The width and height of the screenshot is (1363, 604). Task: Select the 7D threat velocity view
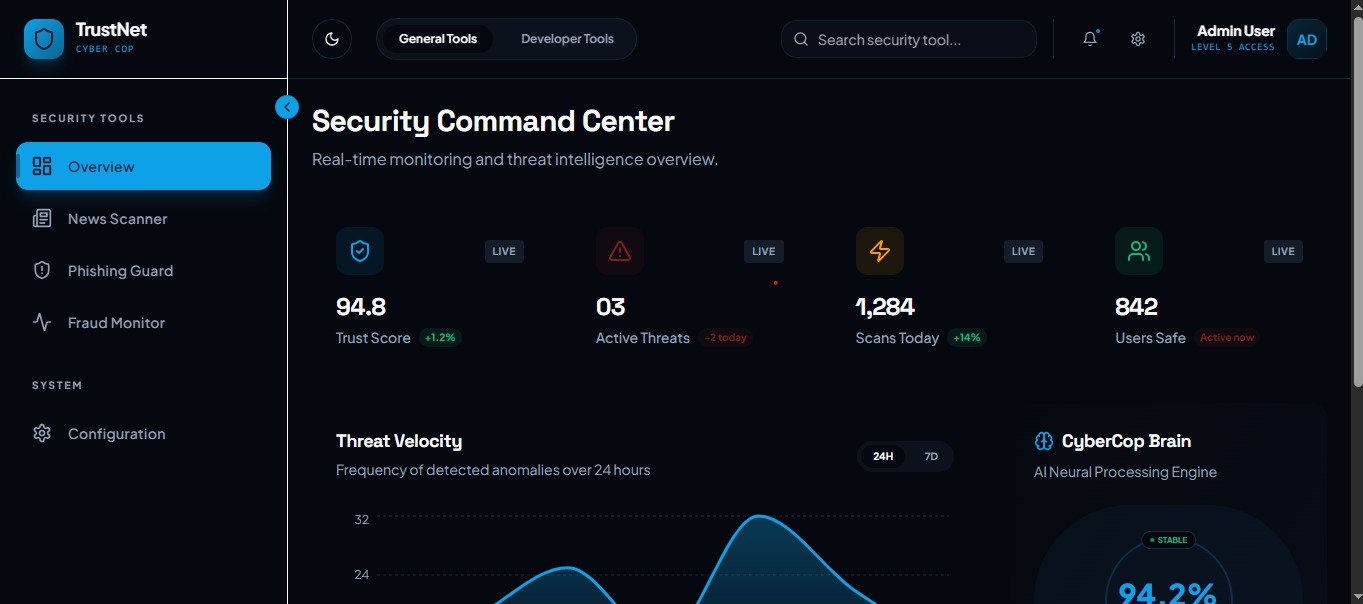coord(930,456)
